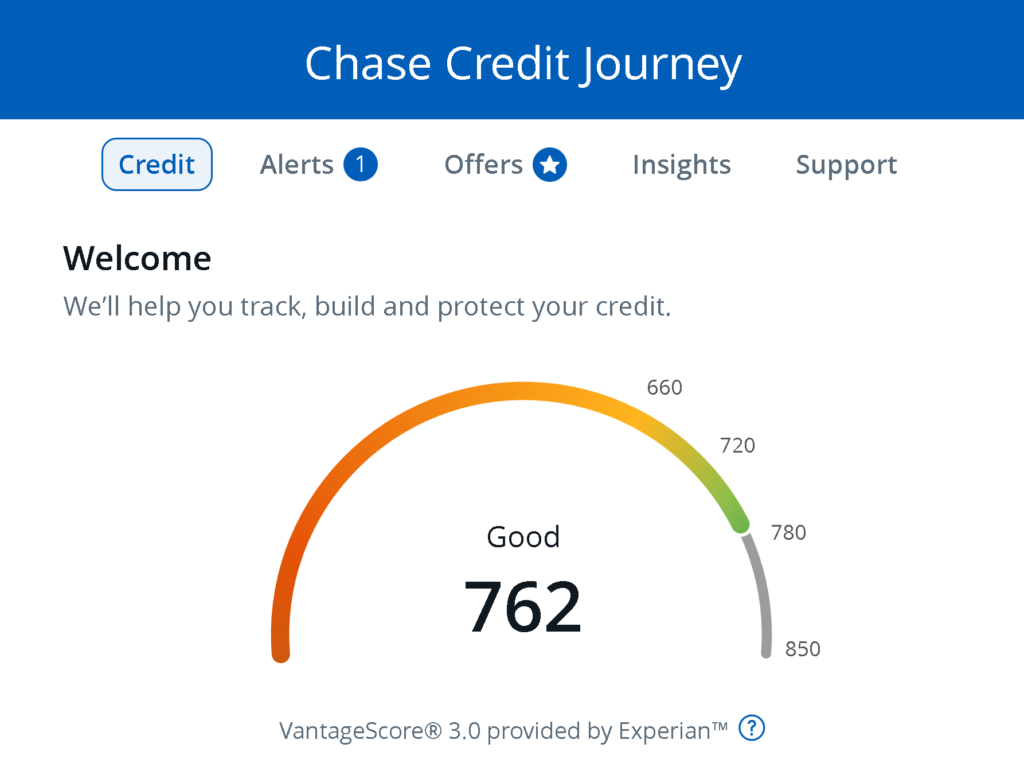The image size is (1024, 775).
Task: Click the Welcome heading
Action: [137, 259]
